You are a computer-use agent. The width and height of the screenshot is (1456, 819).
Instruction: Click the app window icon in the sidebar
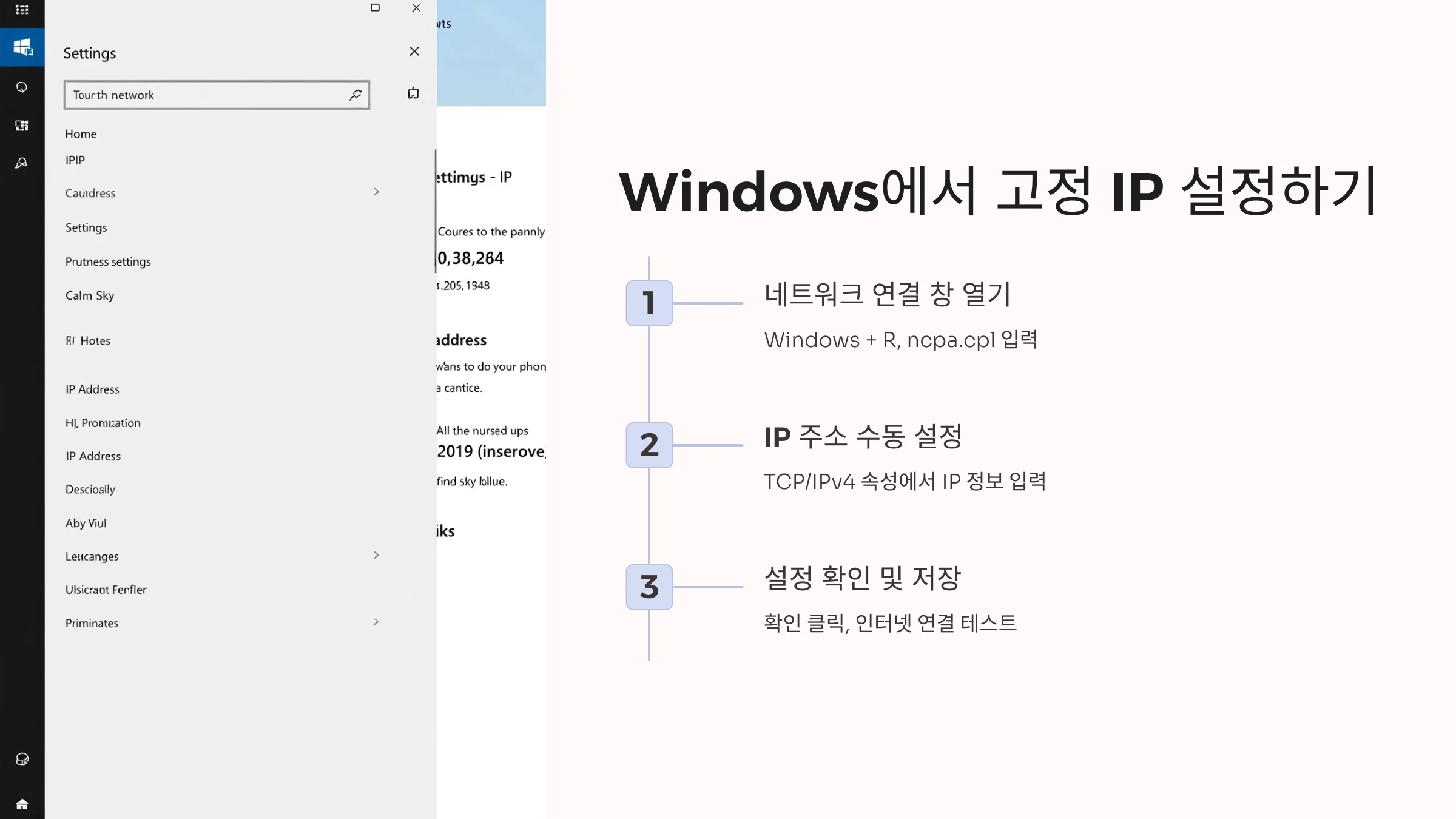pos(22,126)
